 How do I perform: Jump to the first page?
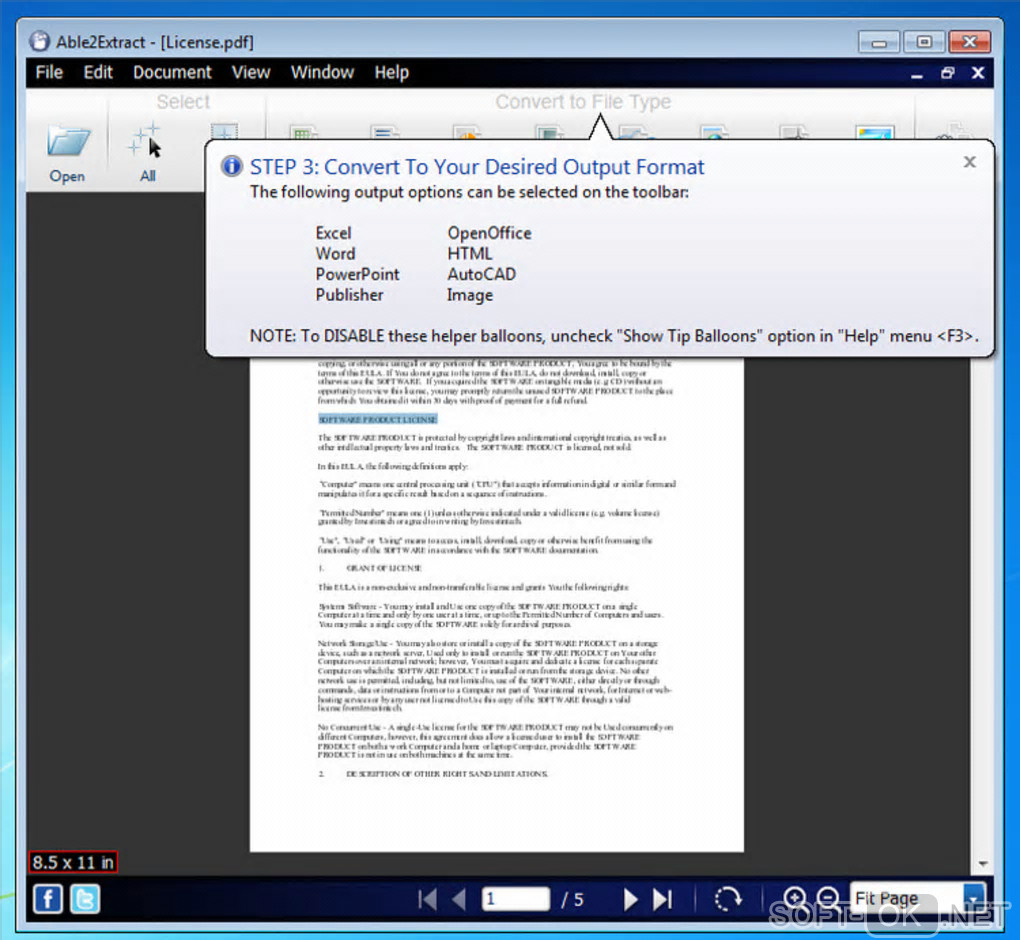click(427, 900)
